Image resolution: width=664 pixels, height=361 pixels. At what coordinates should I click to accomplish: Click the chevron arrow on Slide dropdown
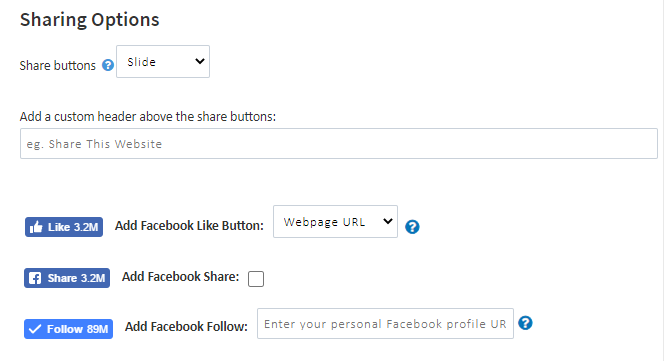(x=199, y=61)
